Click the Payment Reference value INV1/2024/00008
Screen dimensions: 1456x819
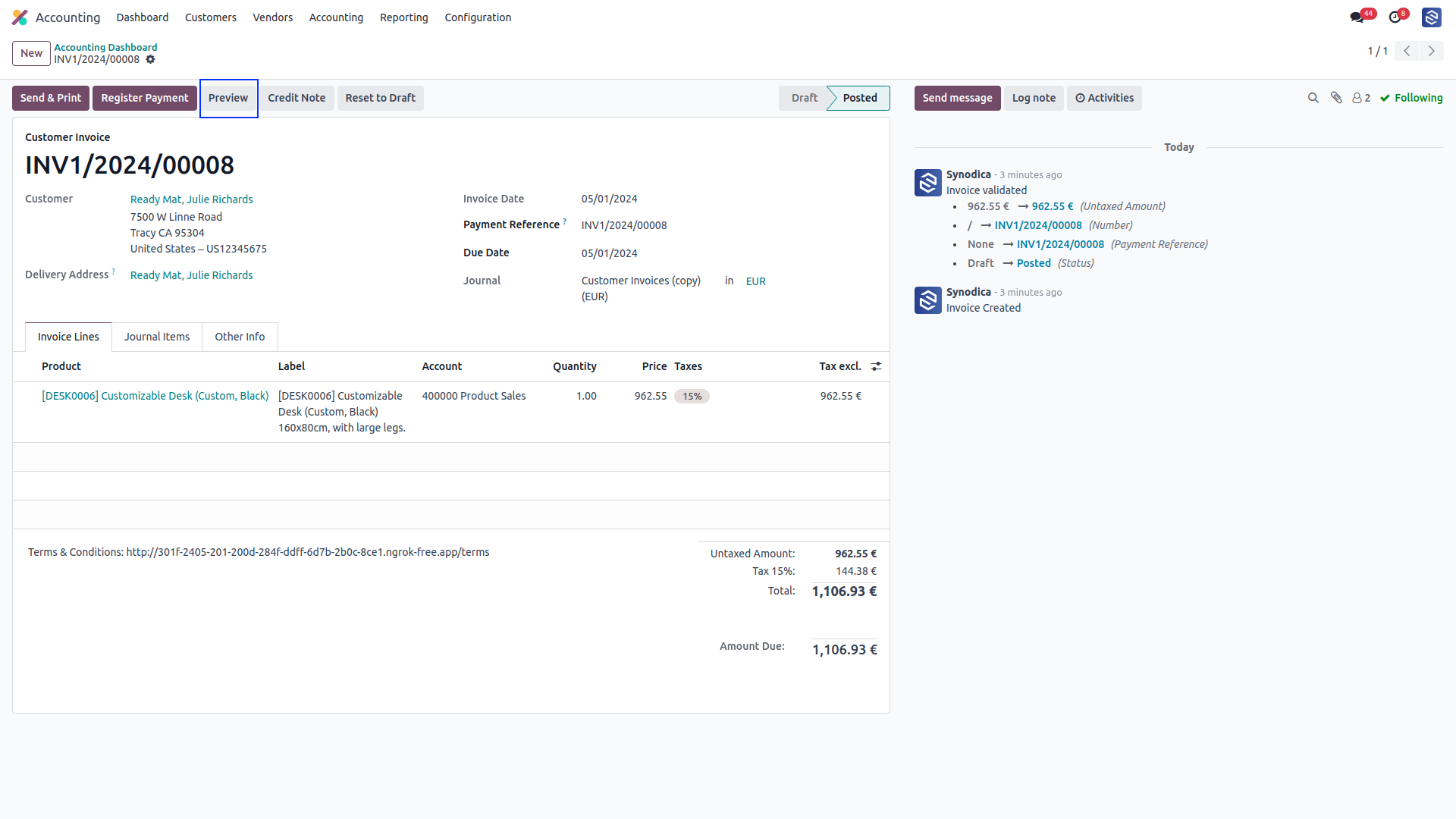coord(624,225)
